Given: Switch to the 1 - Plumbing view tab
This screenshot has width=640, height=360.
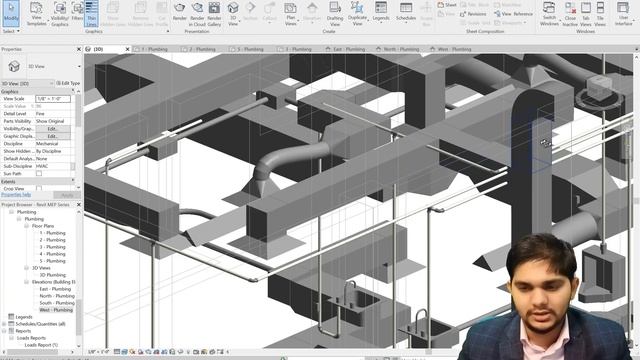Looking at the screenshot, I should point(154,49).
